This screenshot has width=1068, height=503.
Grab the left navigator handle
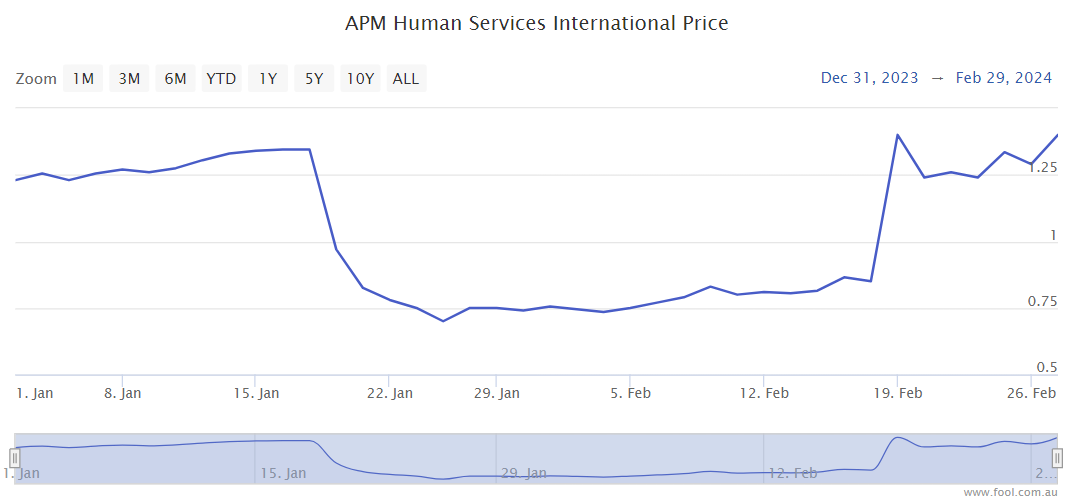(15, 458)
